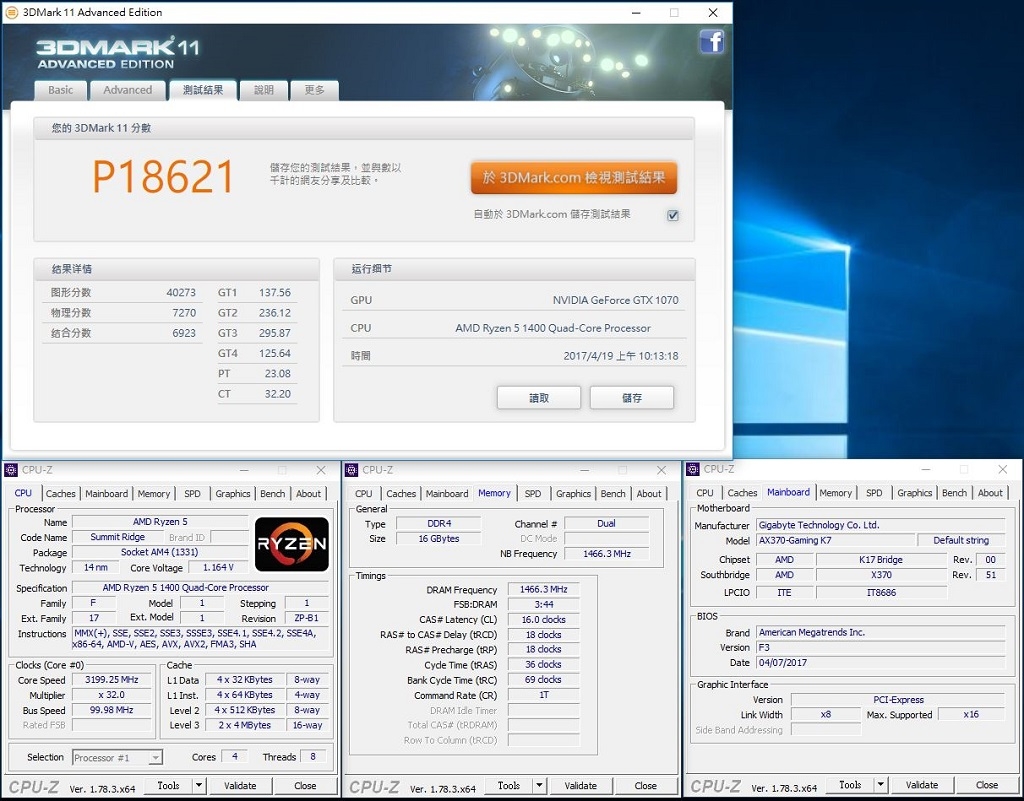Click the right CPU-Z window title icon
1024x801 pixels.
click(692, 469)
